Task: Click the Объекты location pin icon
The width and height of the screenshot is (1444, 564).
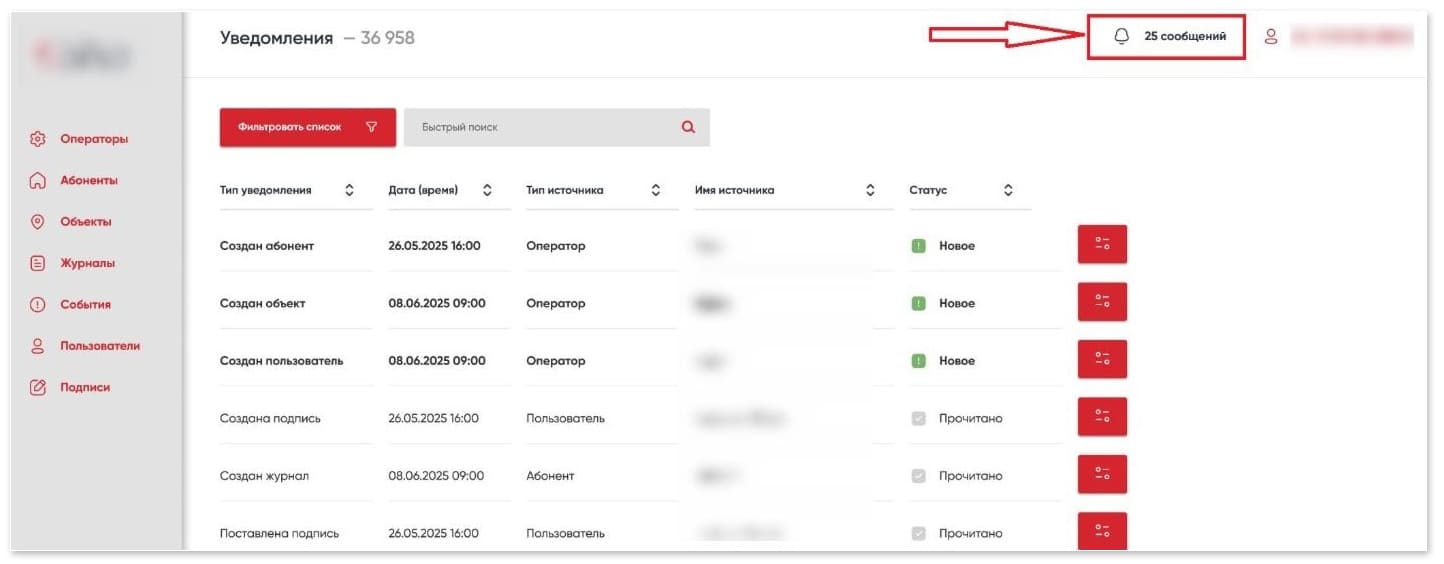Action: point(38,222)
